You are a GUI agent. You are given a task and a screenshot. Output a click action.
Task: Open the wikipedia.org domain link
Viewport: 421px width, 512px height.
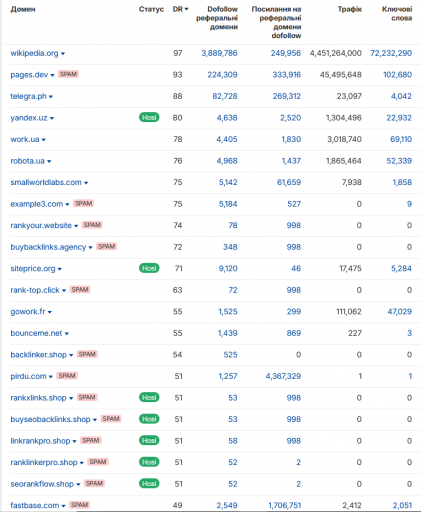coord(34,53)
